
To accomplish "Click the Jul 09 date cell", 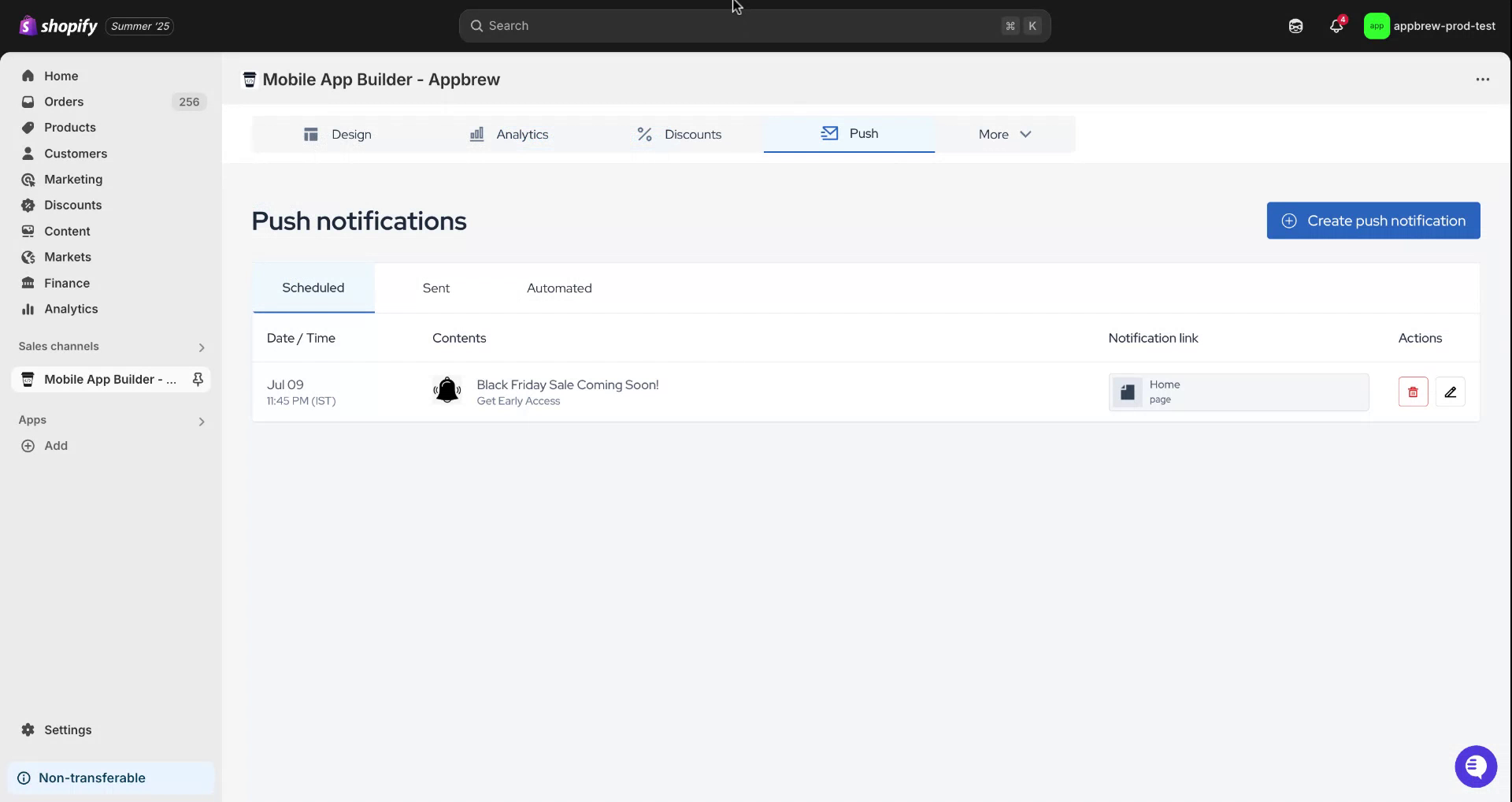I will (285, 384).
